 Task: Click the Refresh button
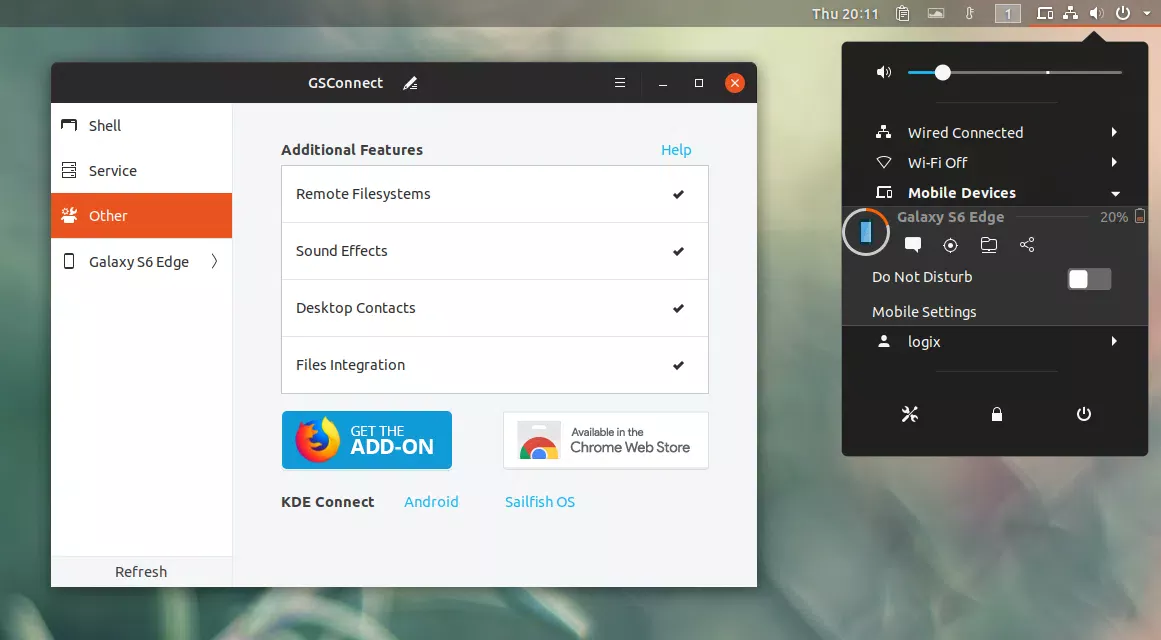tap(141, 572)
